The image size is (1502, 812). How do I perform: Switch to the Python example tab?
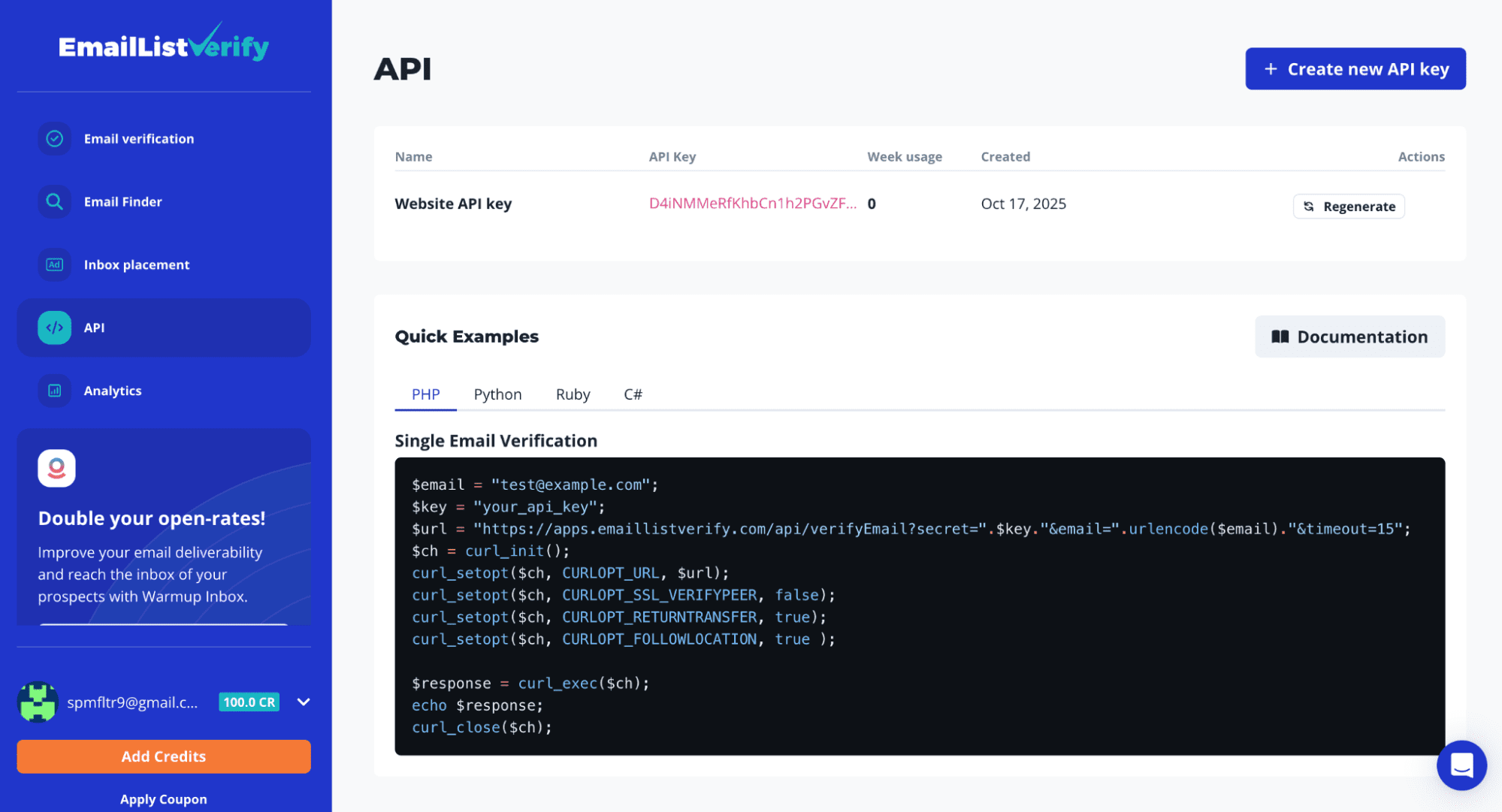pyautogui.click(x=497, y=395)
